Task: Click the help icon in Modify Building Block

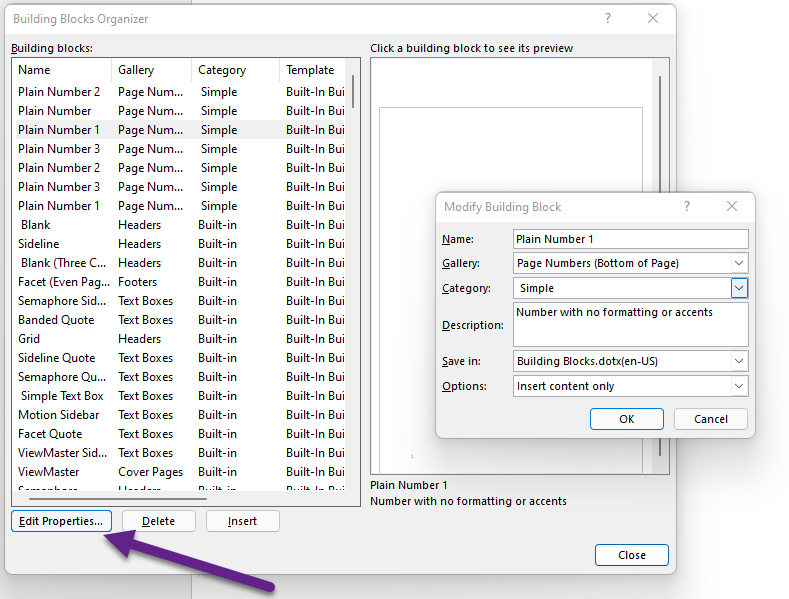Action: pyautogui.click(x=687, y=206)
